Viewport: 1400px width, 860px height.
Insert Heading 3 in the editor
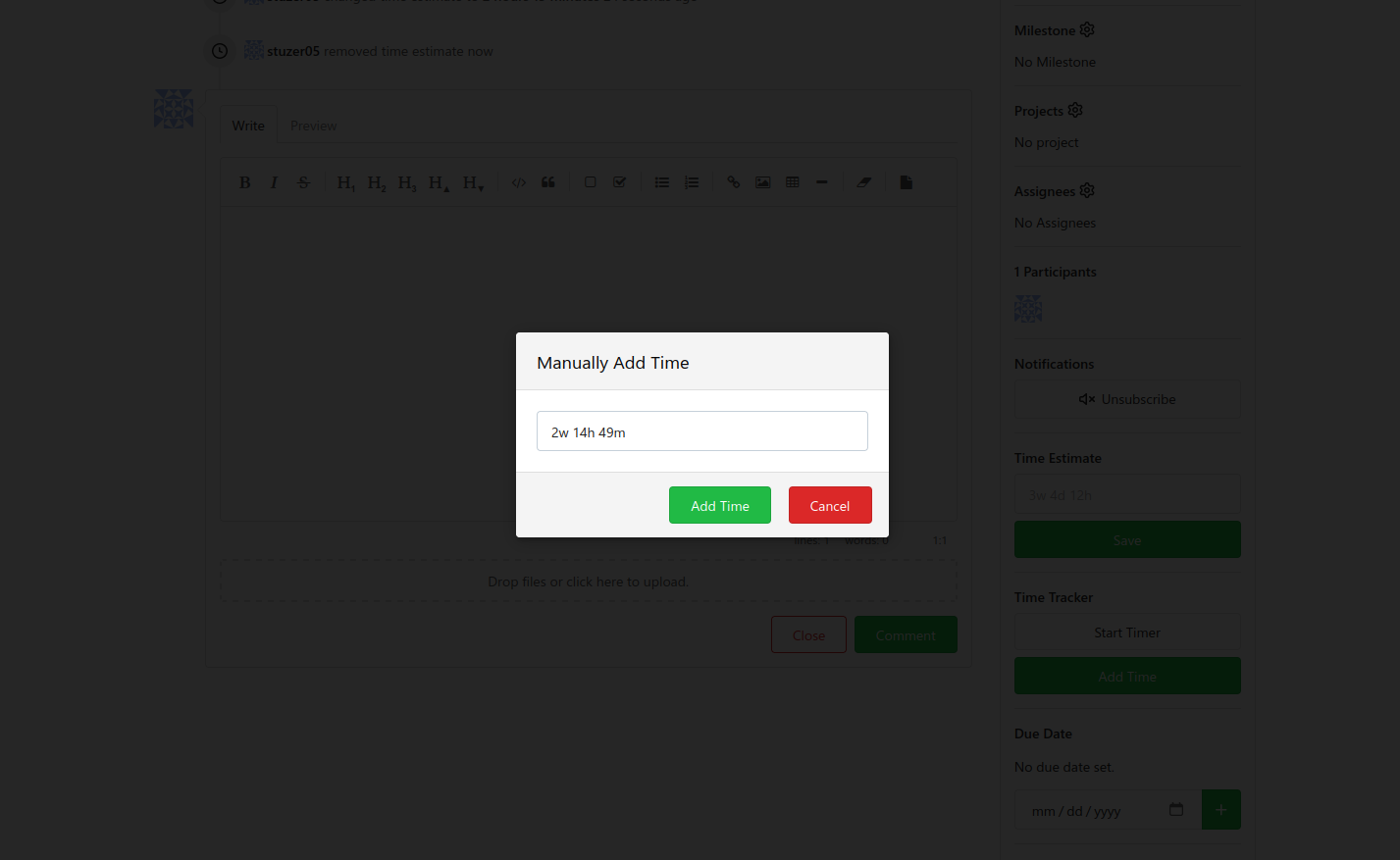coord(406,182)
